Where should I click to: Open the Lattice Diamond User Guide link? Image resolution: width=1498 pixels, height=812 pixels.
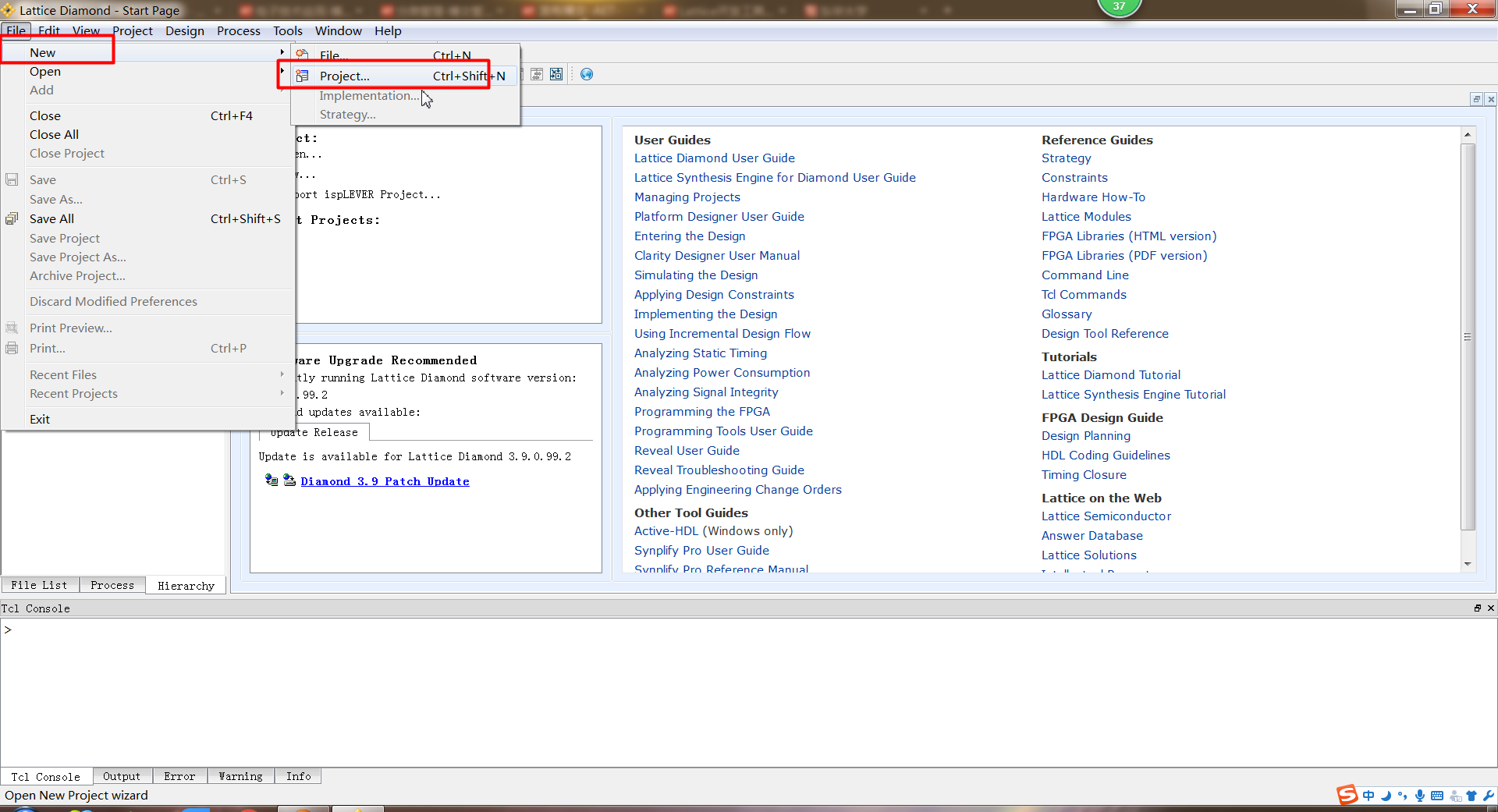pos(715,158)
